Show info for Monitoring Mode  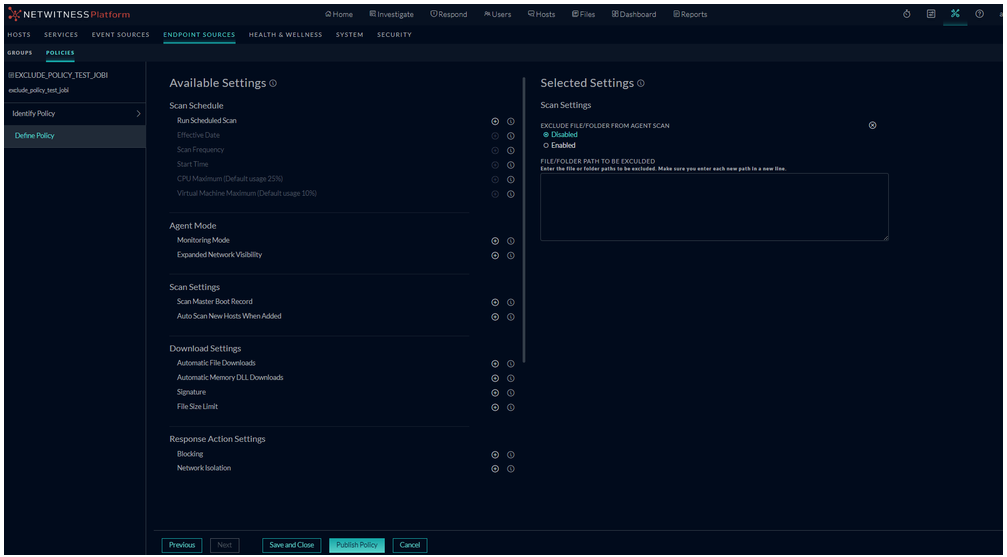pyautogui.click(x=511, y=241)
